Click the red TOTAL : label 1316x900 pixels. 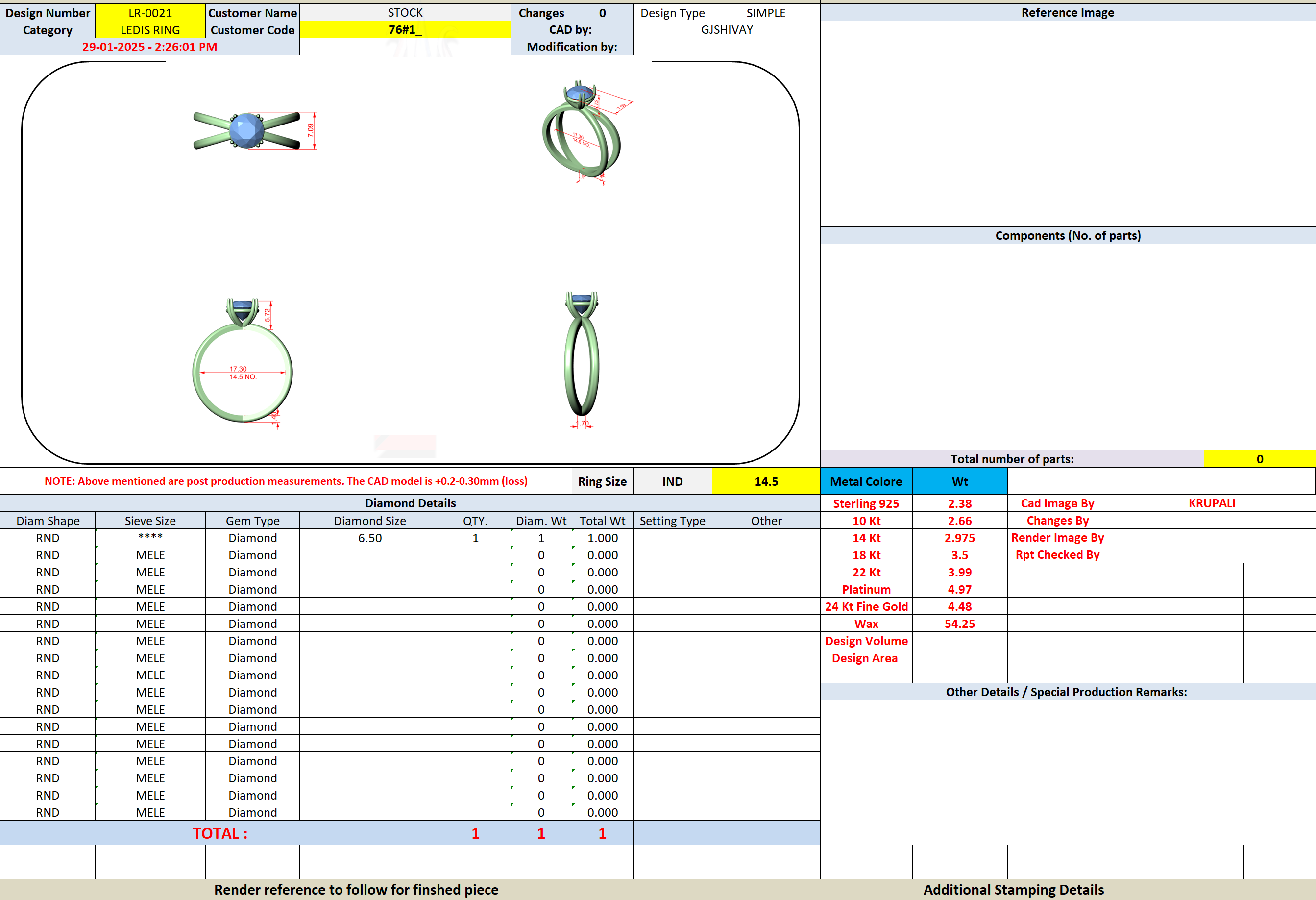pyautogui.click(x=219, y=833)
